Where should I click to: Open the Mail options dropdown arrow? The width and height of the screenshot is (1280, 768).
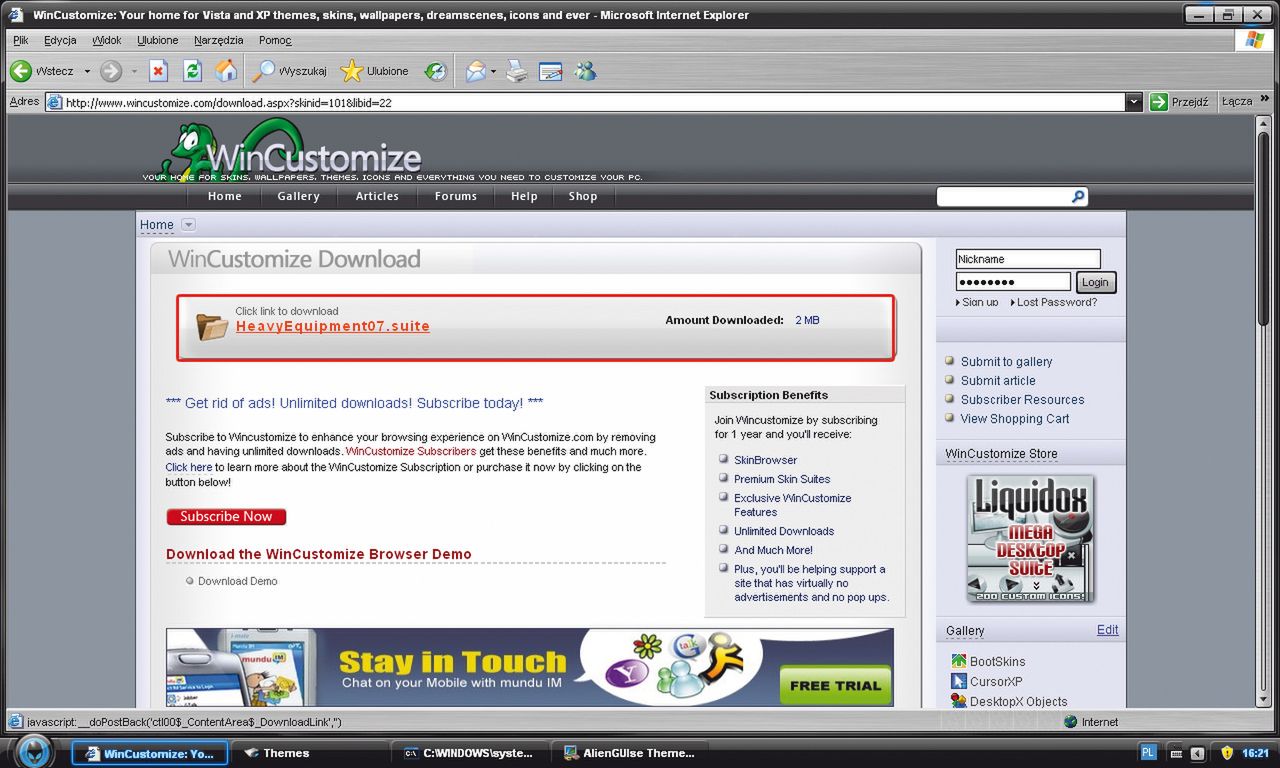pyautogui.click(x=493, y=72)
